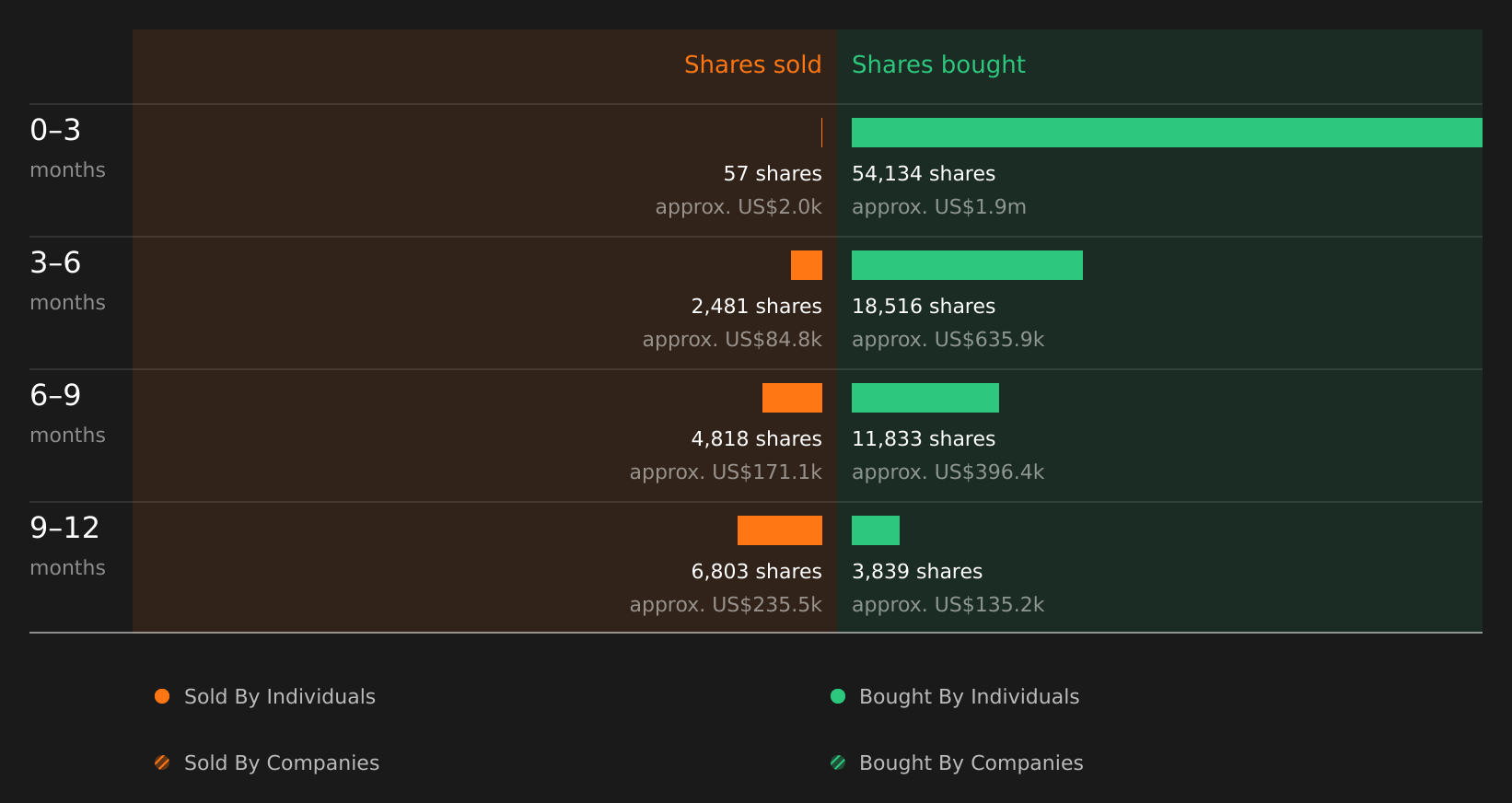Screen dimensions: 1512x803
Task: Click the 6–9 months green bought bar
Action: 925,398
